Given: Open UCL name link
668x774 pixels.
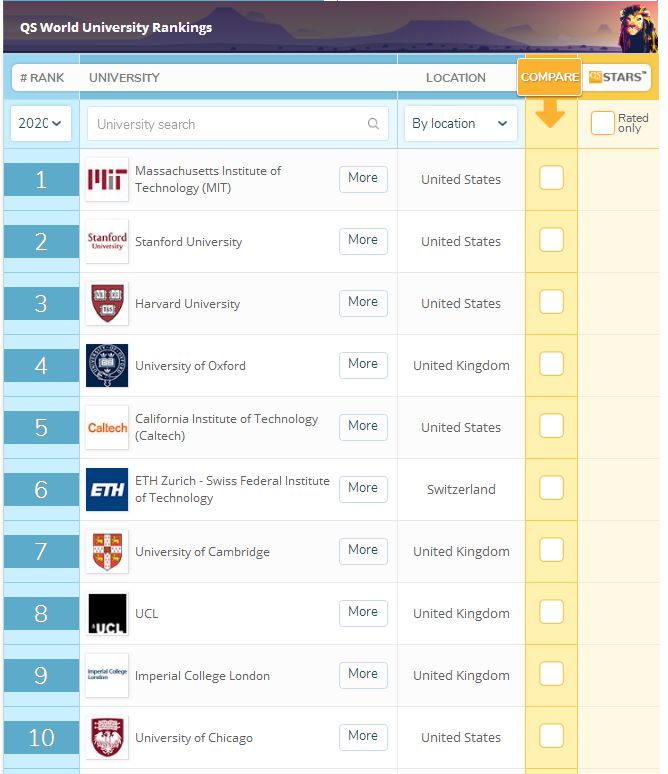Looking at the screenshot, I should coord(147,614).
